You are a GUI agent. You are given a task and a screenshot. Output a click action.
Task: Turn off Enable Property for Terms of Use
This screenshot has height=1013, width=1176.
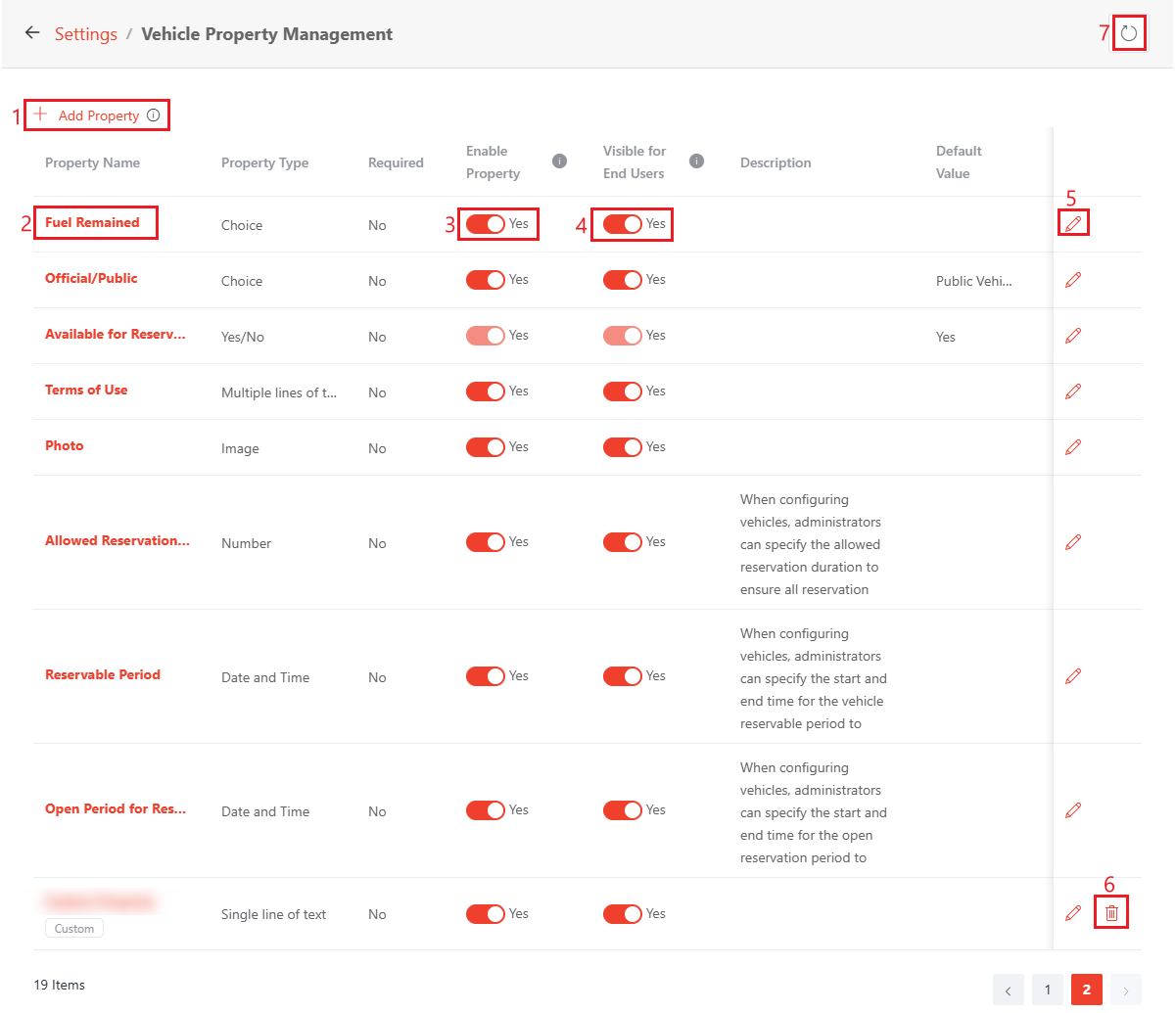(486, 391)
